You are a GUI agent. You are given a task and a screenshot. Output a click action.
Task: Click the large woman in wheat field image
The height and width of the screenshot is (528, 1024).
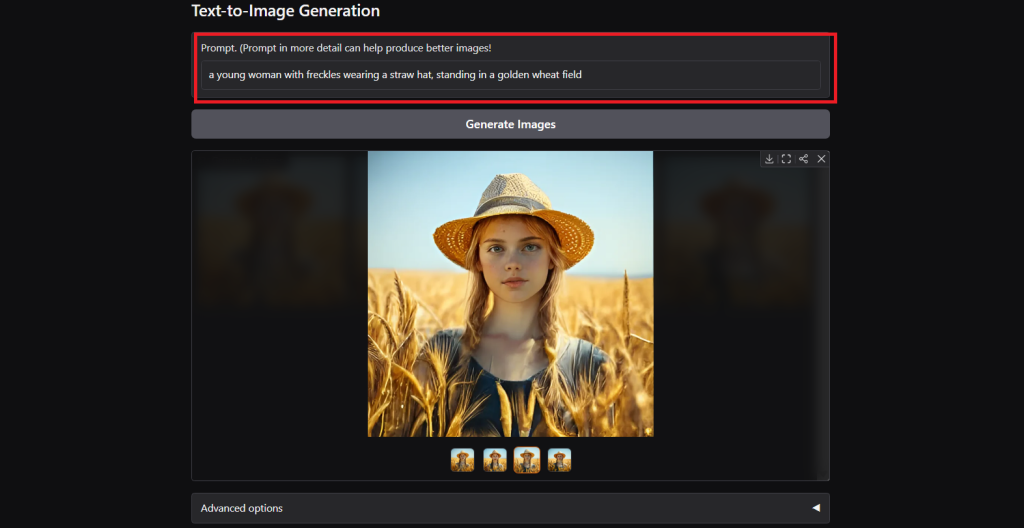click(x=511, y=294)
